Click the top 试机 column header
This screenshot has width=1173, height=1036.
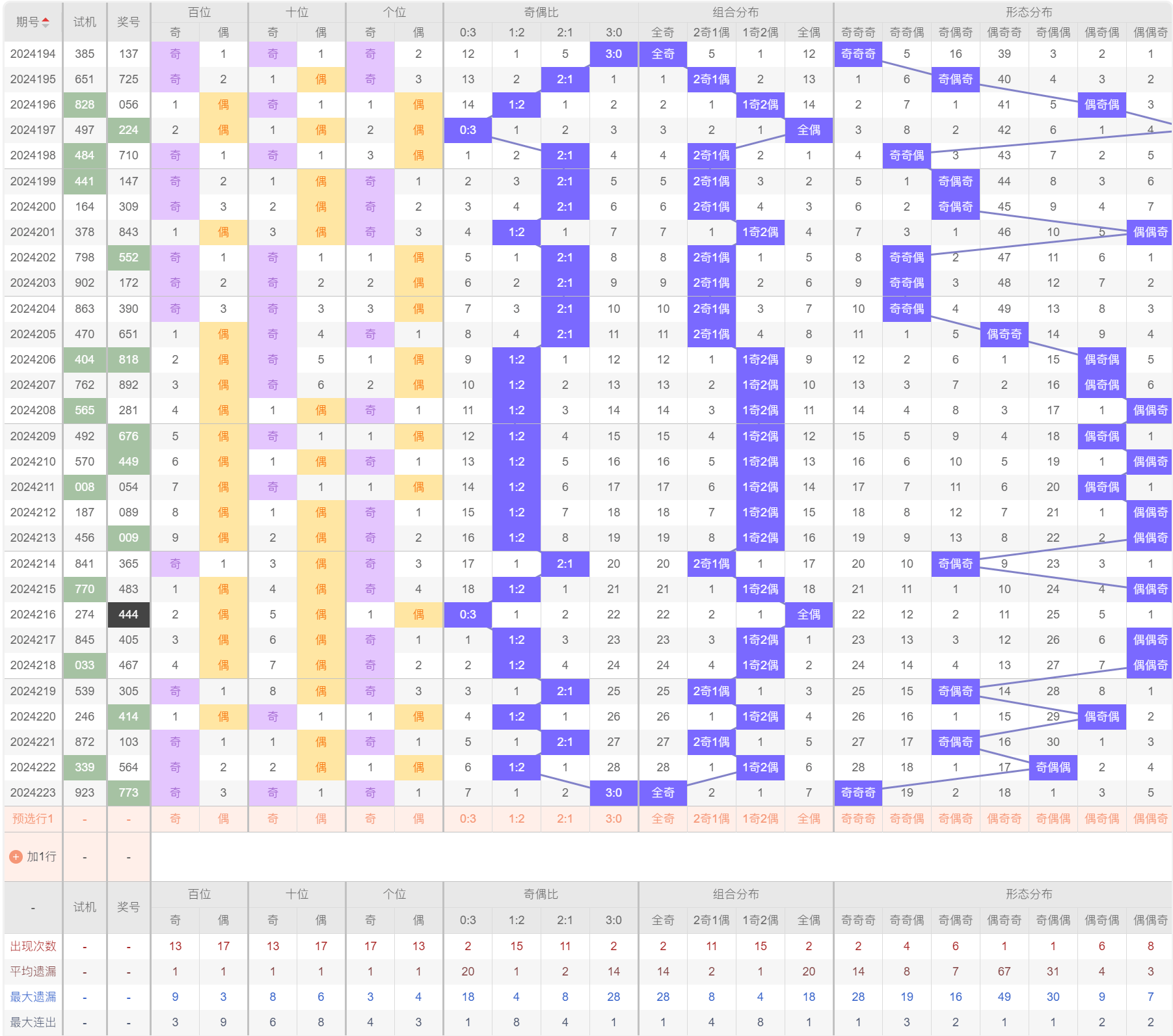85,22
